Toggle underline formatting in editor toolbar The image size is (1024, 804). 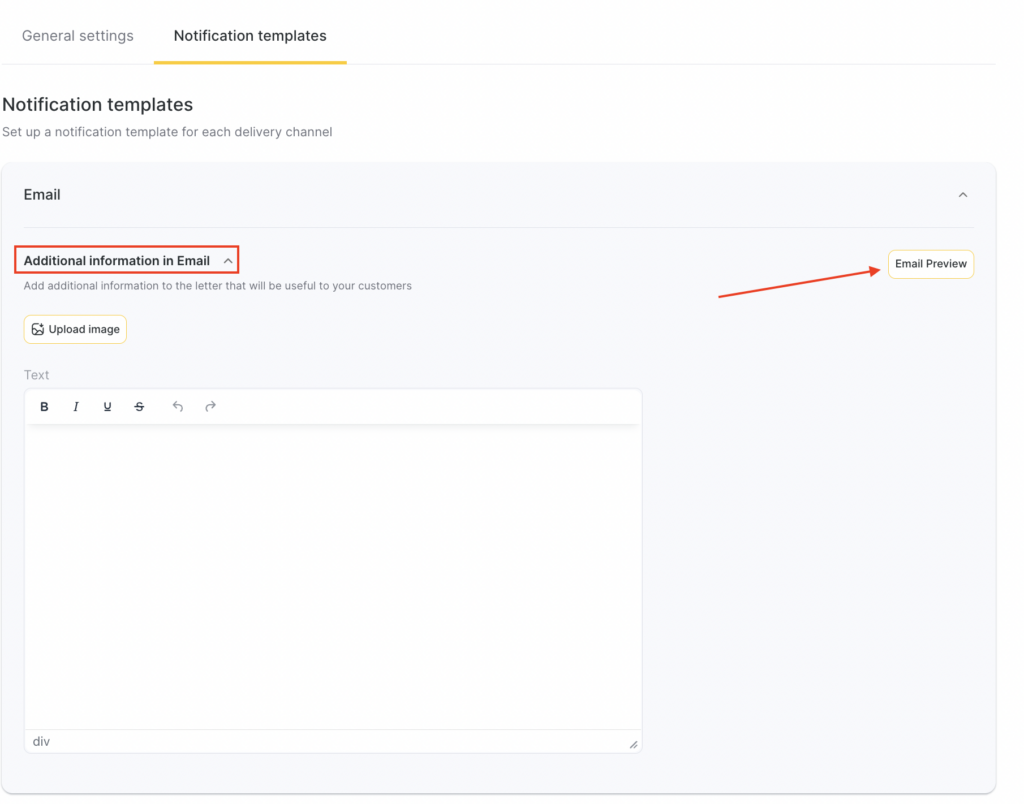point(107,407)
